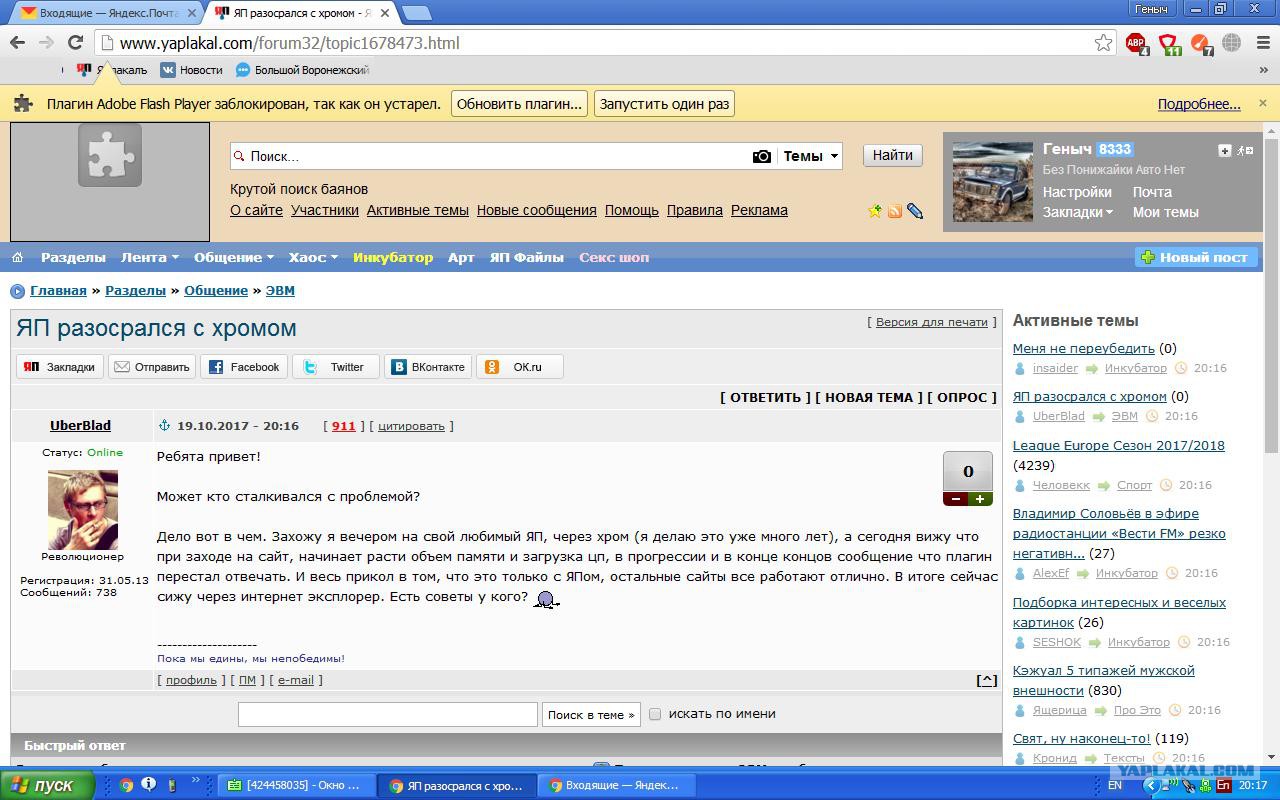Reload the page with the refresh icon
Screen dimensions: 1280x800
75,42
